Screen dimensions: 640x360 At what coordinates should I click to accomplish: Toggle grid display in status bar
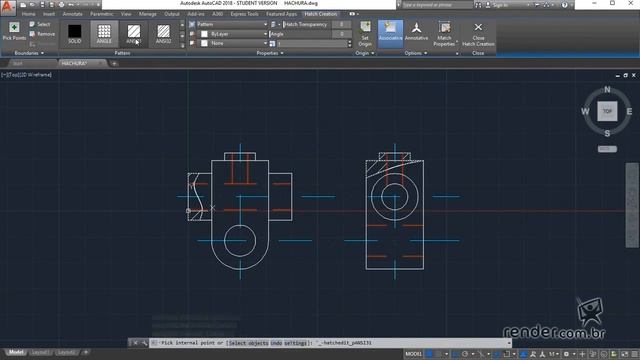429,354
